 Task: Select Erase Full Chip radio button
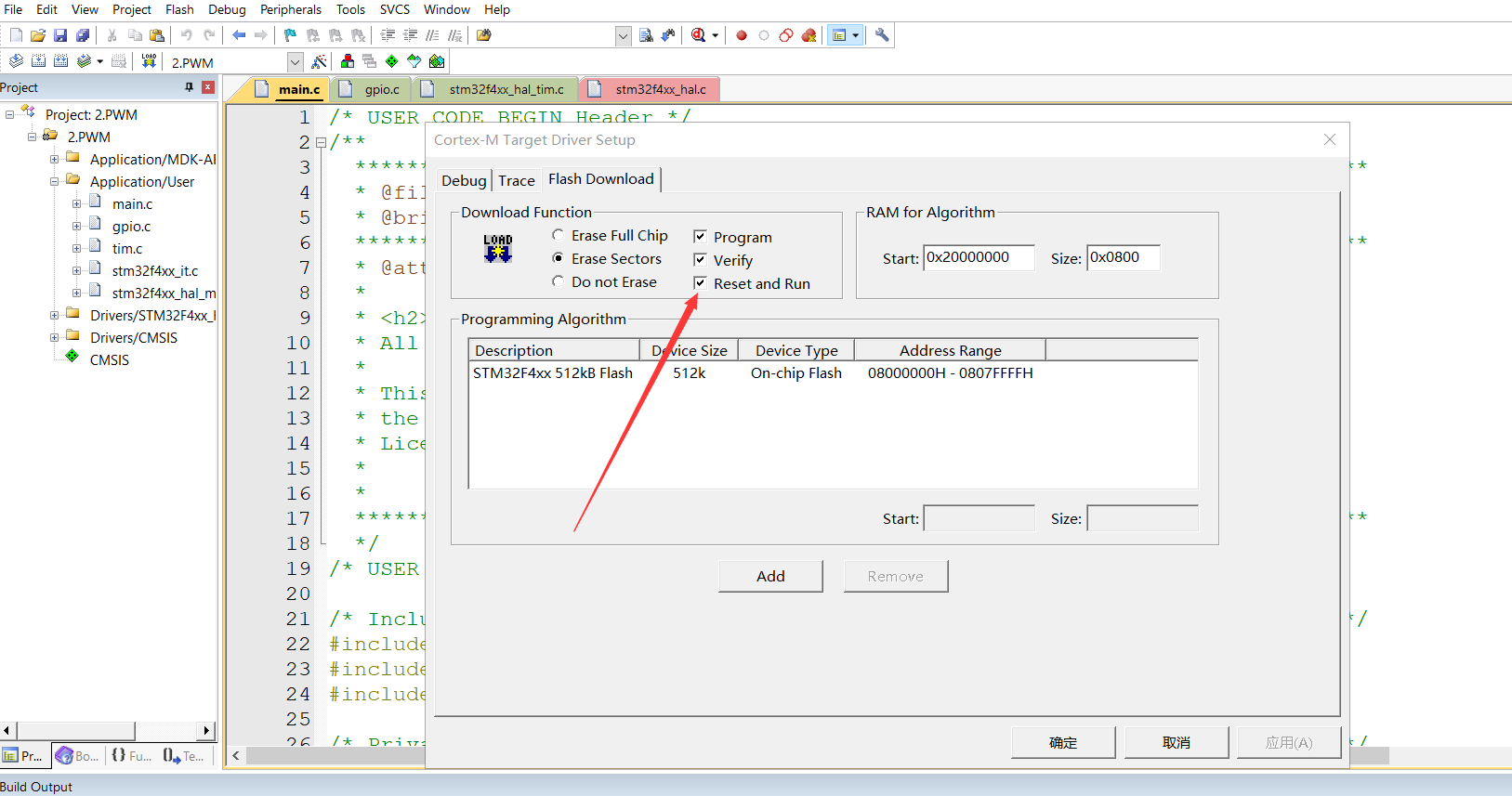(558, 235)
